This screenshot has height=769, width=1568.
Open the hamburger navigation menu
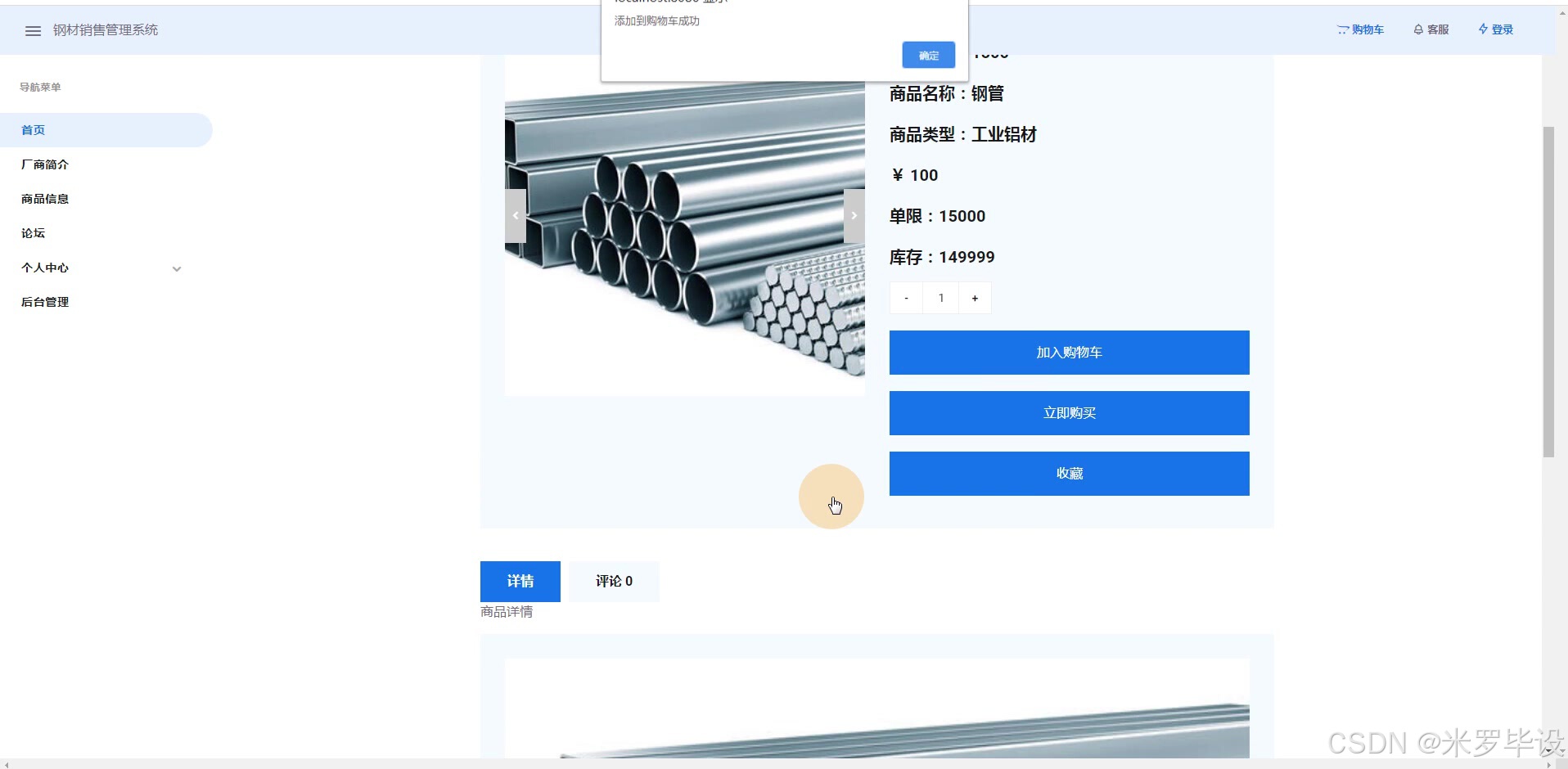point(32,30)
